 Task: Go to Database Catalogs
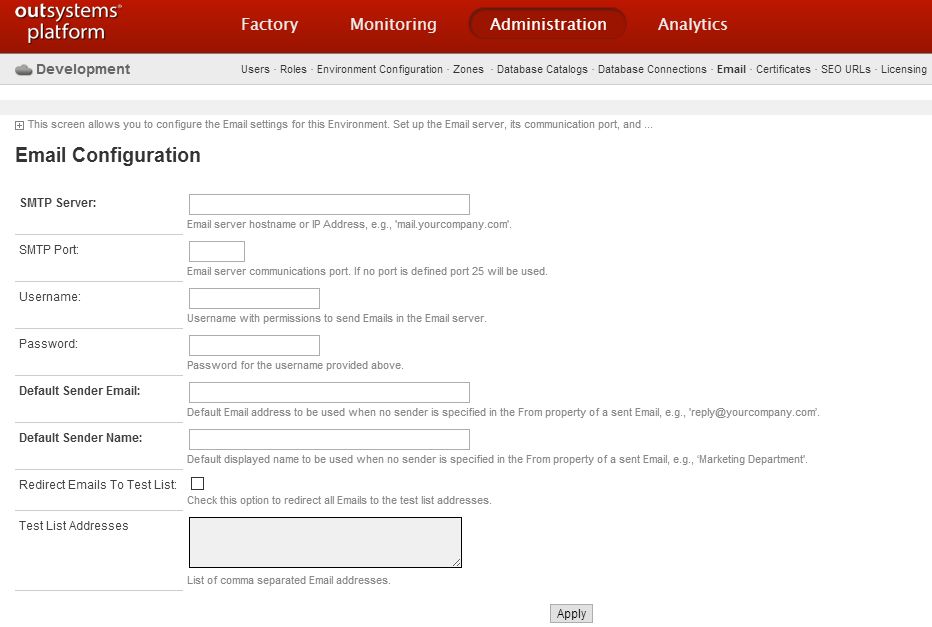click(x=542, y=70)
